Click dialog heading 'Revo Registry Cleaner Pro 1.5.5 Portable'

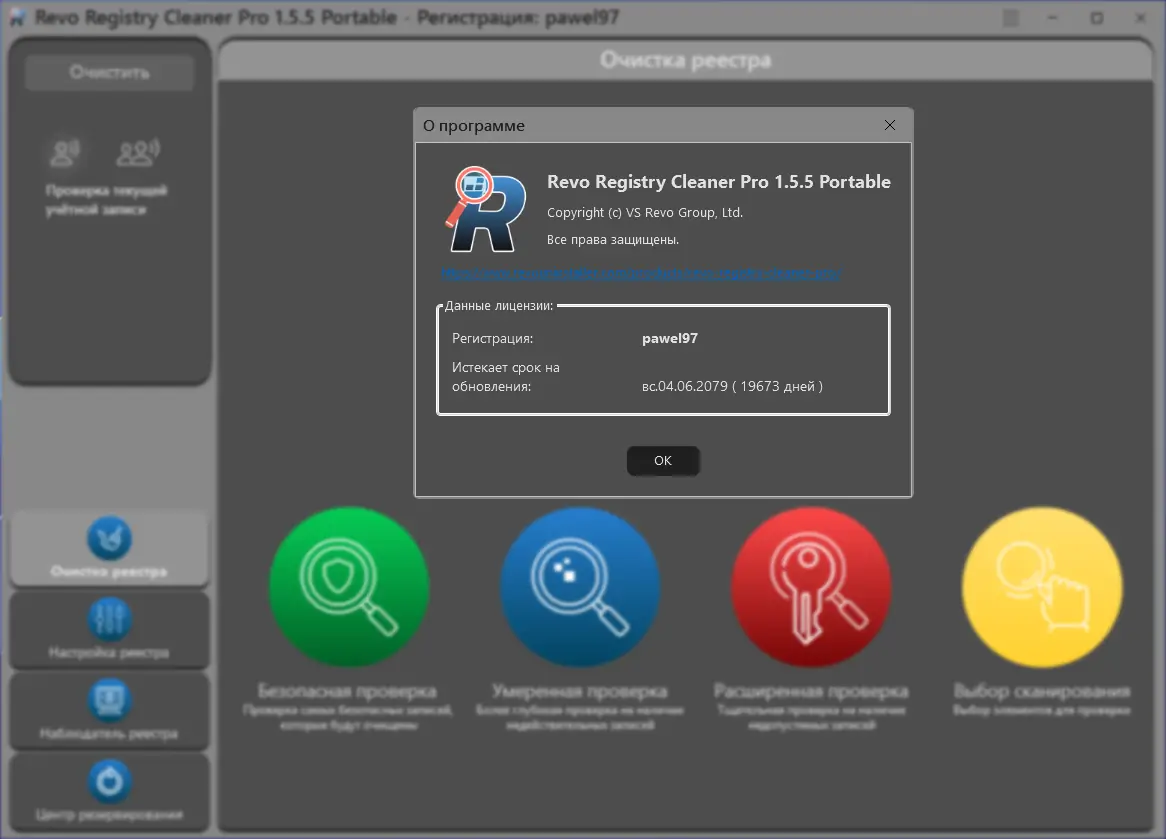click(x=718, y=181)
